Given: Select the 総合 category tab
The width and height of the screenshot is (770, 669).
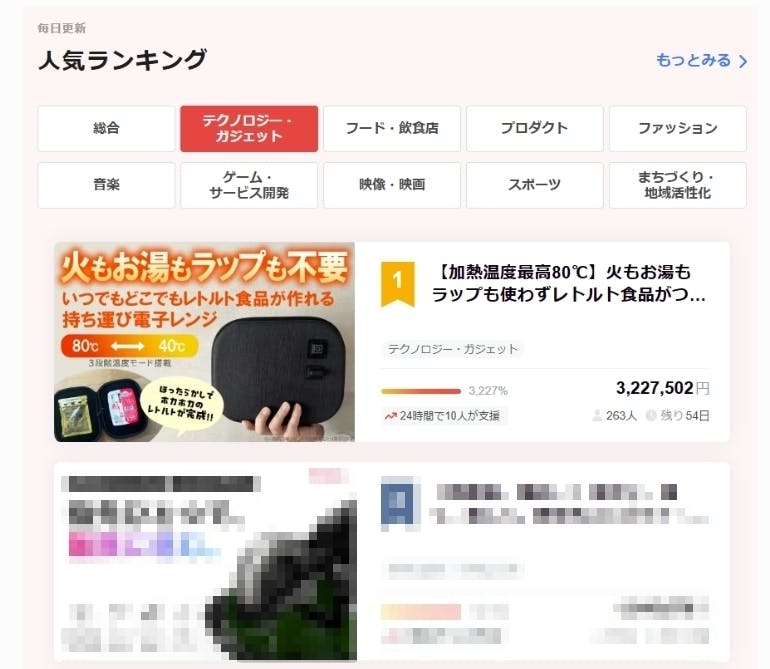Looking at the screenshot, I should coord(106,129).
